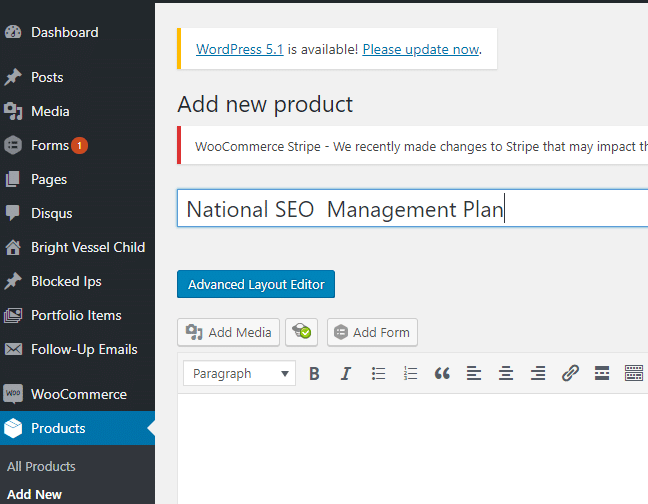Click the product name text field

point(412,209)
